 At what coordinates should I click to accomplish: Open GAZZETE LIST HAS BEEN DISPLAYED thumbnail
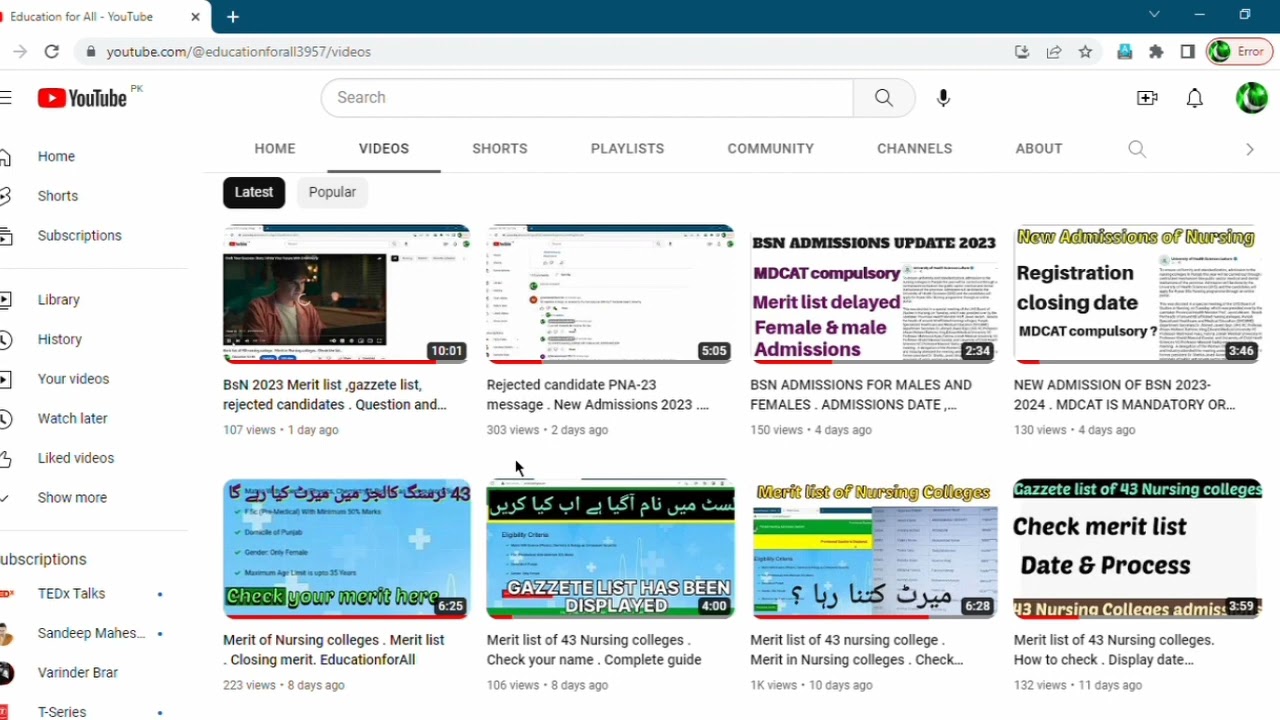pyautogui.click(x=610, y=549)
